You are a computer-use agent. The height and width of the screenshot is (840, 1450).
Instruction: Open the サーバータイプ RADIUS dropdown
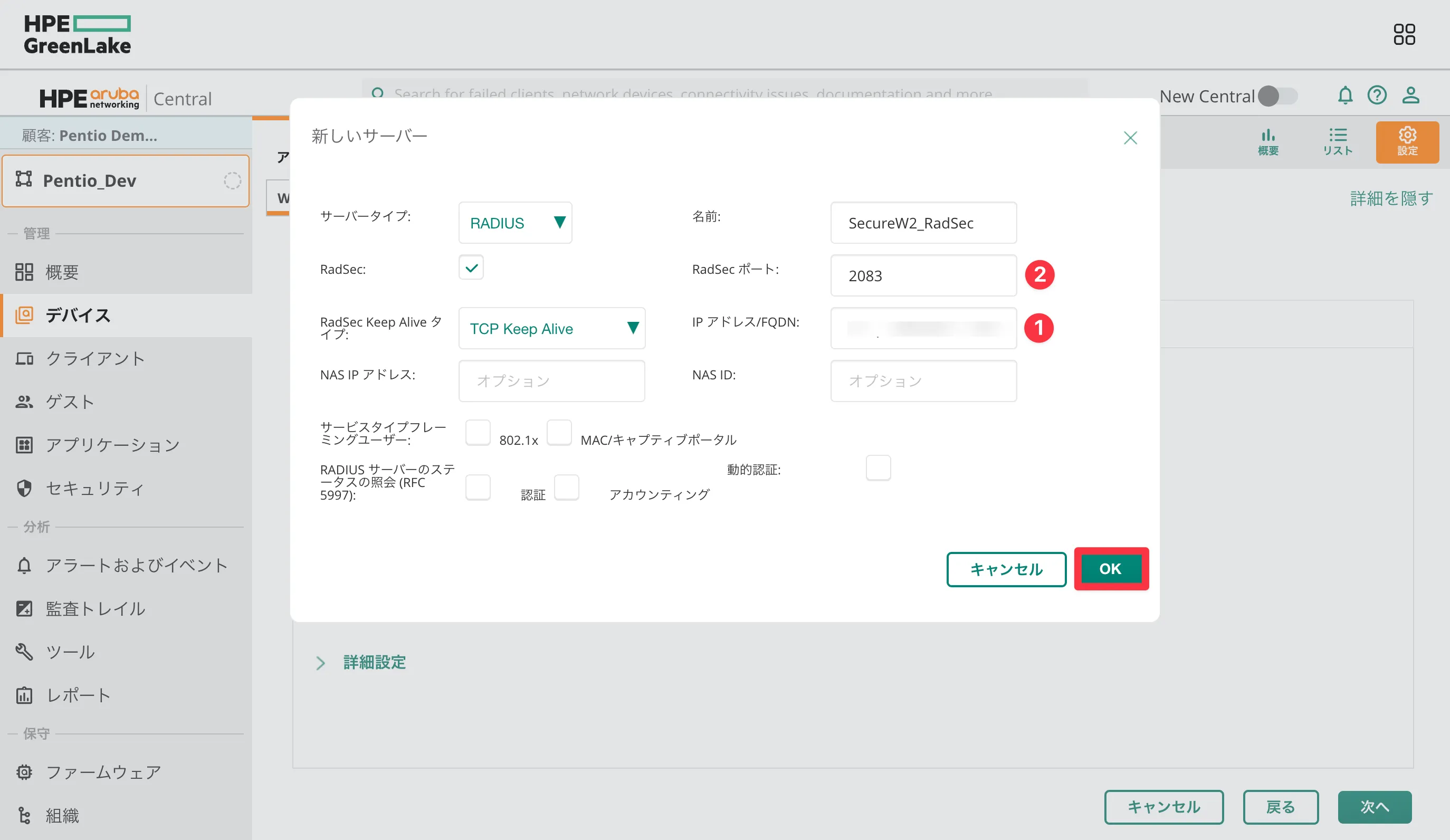(515, 223)
